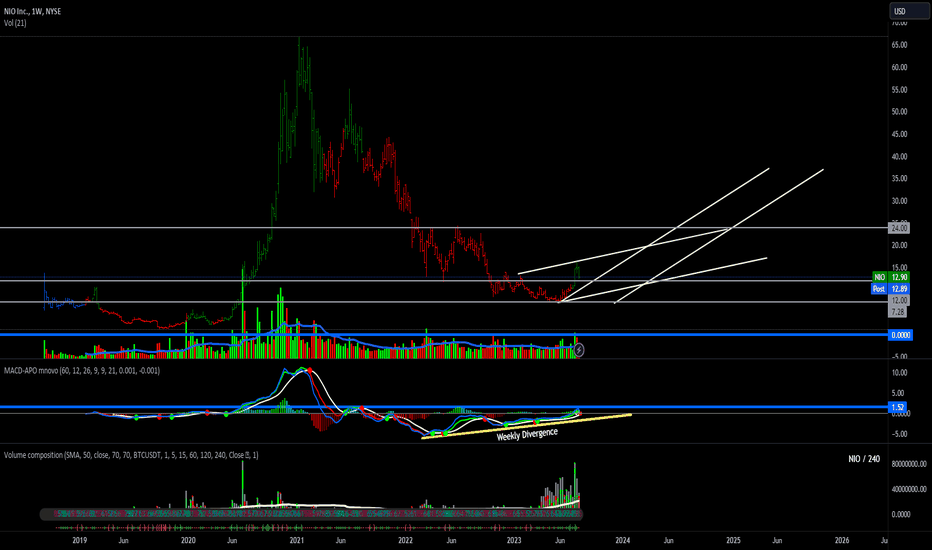Viewport: 932px width, 550px height.
Task: Click the 65.00 price axis label
Action: click(899, 45)
